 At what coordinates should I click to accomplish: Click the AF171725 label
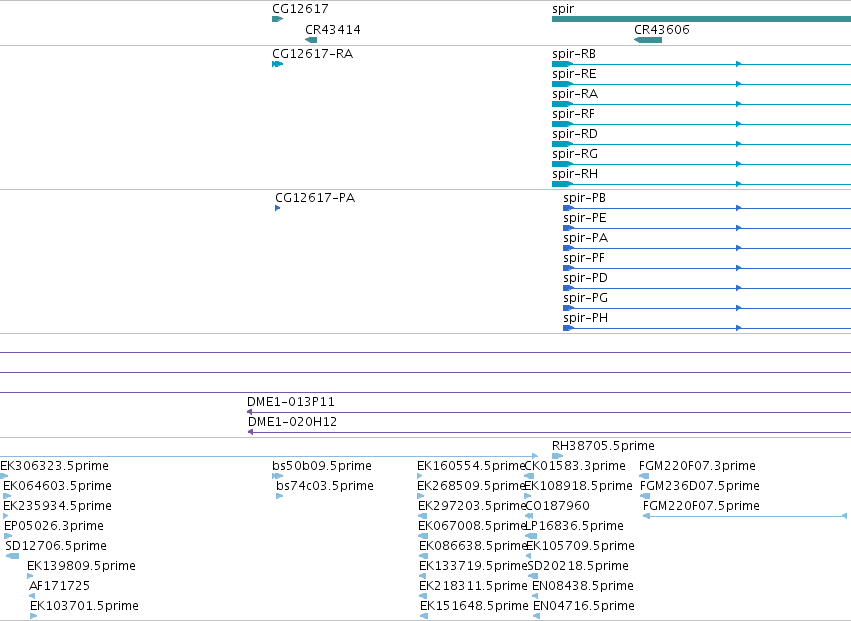59,586
